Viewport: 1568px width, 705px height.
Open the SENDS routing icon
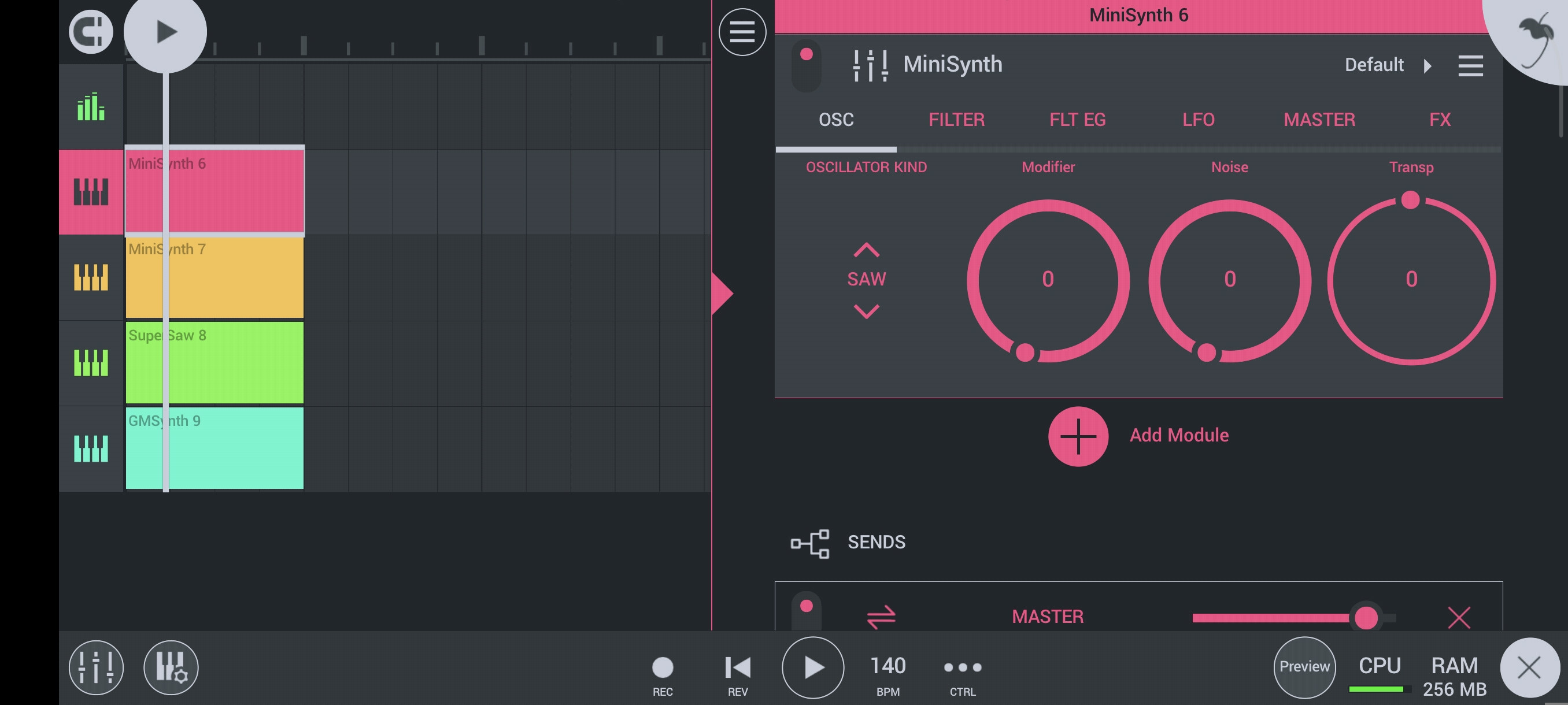point(809,543)
